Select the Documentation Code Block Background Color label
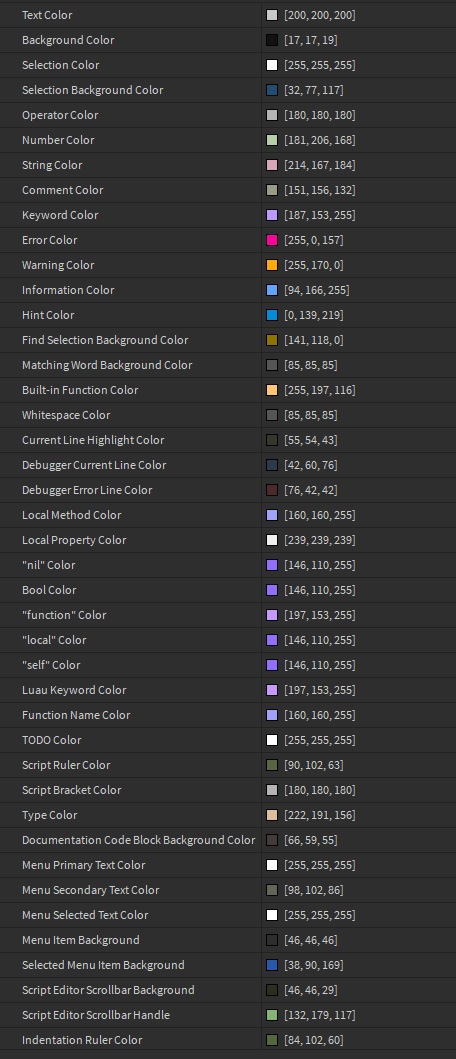The height and width of the screenshot is (1059, 456). point(138,840)
